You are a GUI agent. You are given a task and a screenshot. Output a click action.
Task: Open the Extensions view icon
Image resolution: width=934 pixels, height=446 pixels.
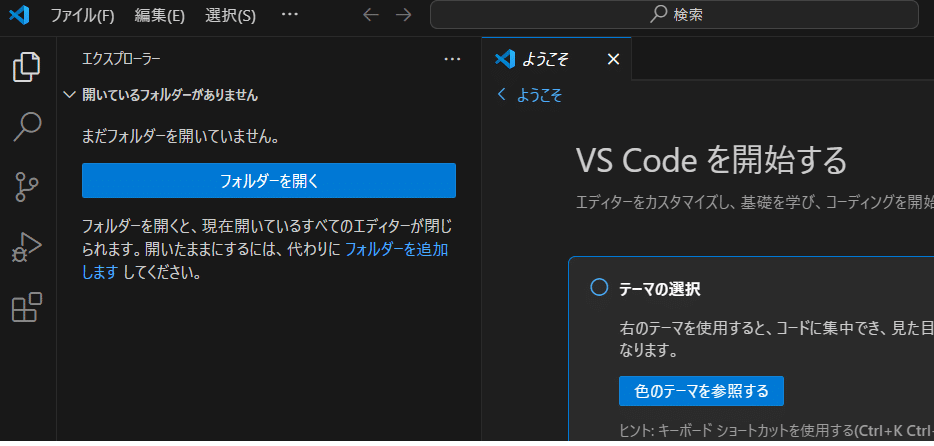pyautogui.click(x=27, y=307)
